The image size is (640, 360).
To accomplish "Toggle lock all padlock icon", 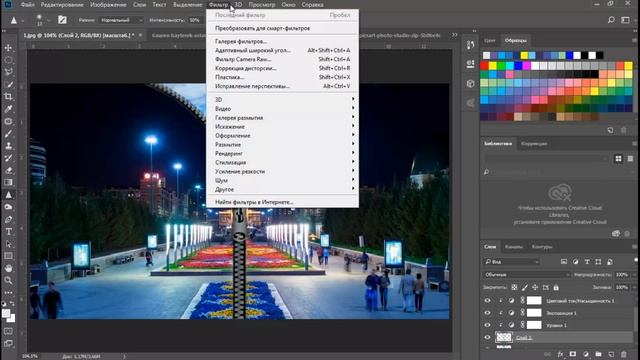I will pos(556,287).
